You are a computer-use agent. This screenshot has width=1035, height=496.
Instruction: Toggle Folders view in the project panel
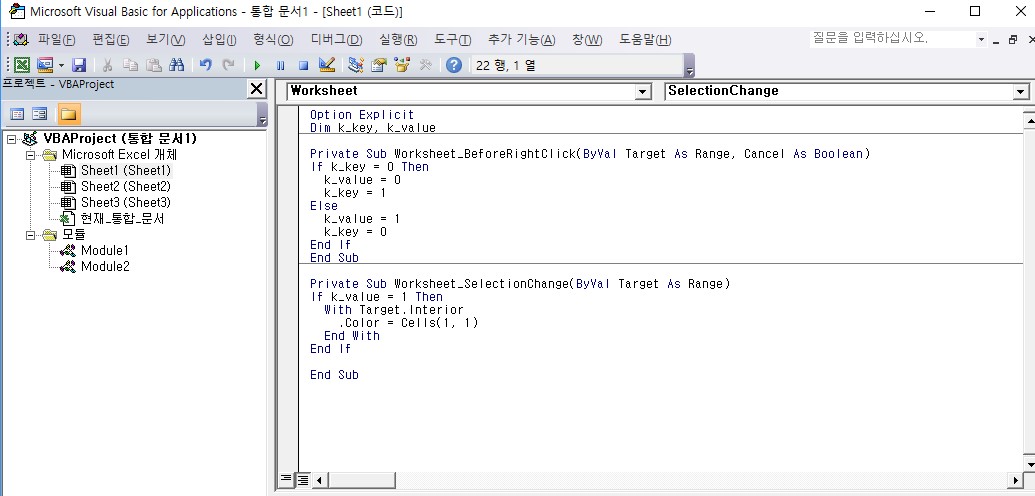pyautogui.click(x=68, y=113)
